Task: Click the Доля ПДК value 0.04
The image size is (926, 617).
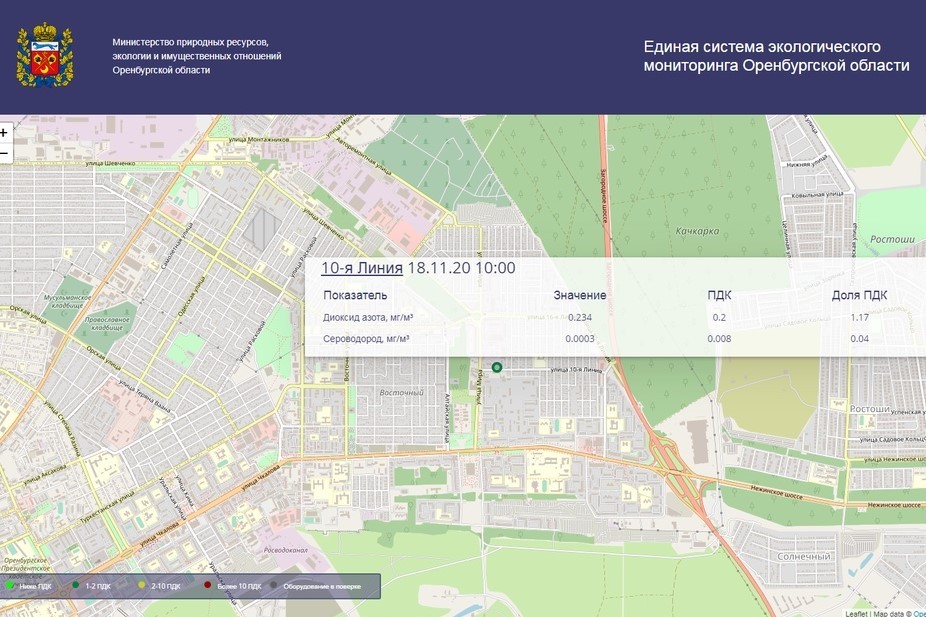Action: [x=859, y=339]
